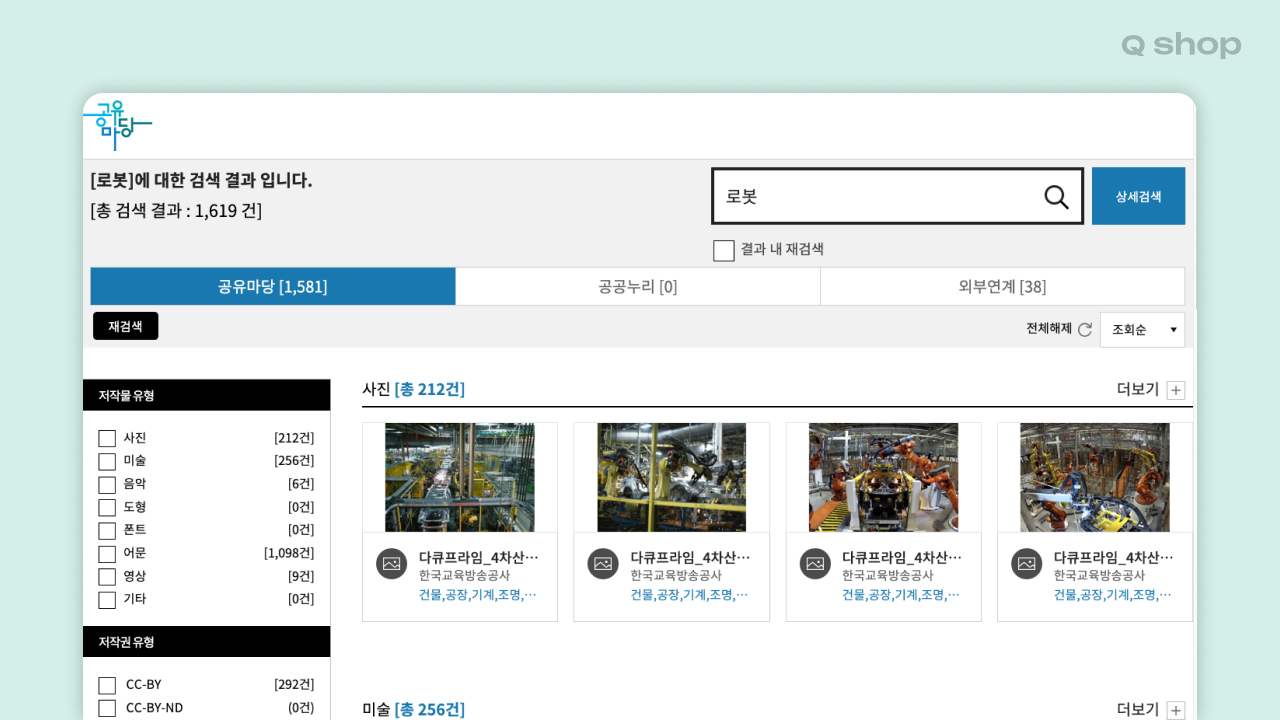Click 사진 [총 212건] section heading
This screenshot has width=1280, height=720.
(x=413, y=389)
